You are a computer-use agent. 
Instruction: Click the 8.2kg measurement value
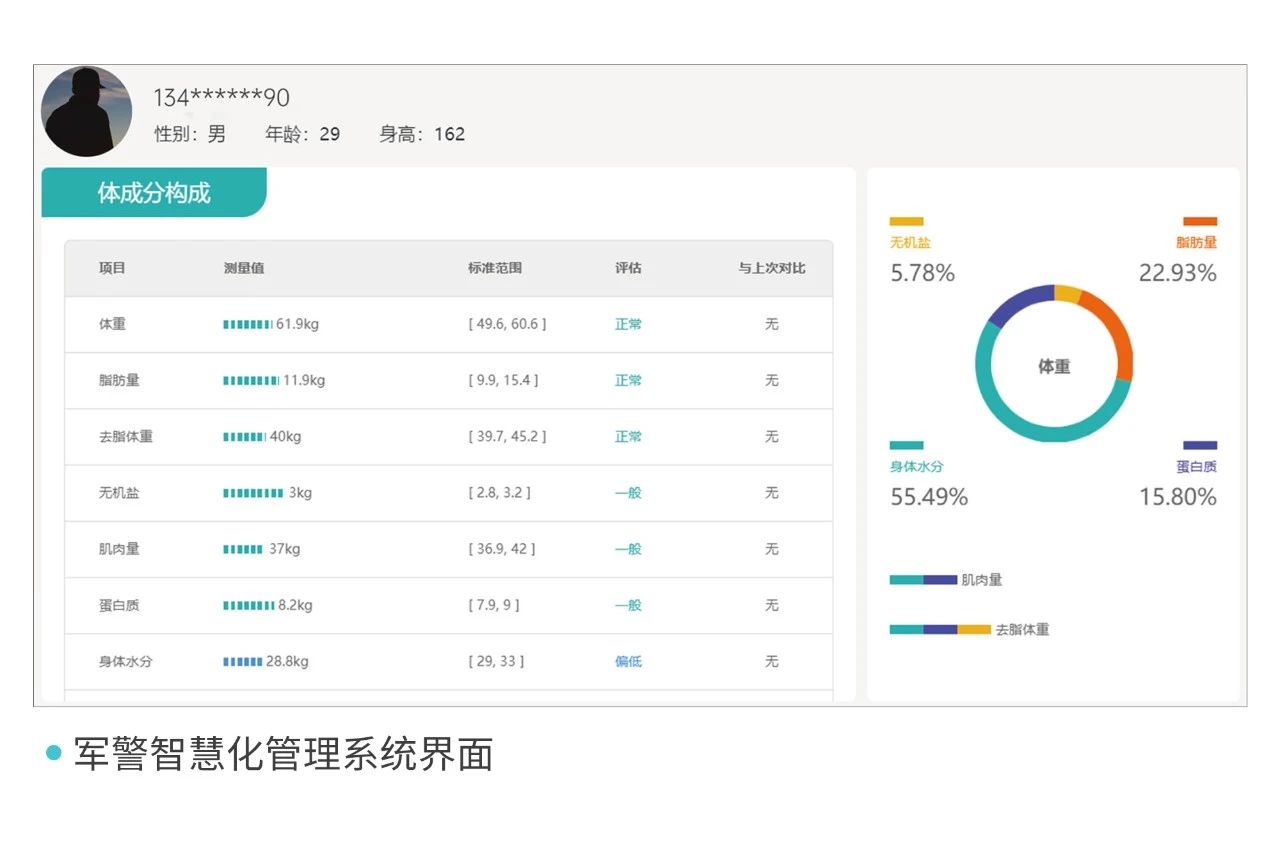point(295,605)
